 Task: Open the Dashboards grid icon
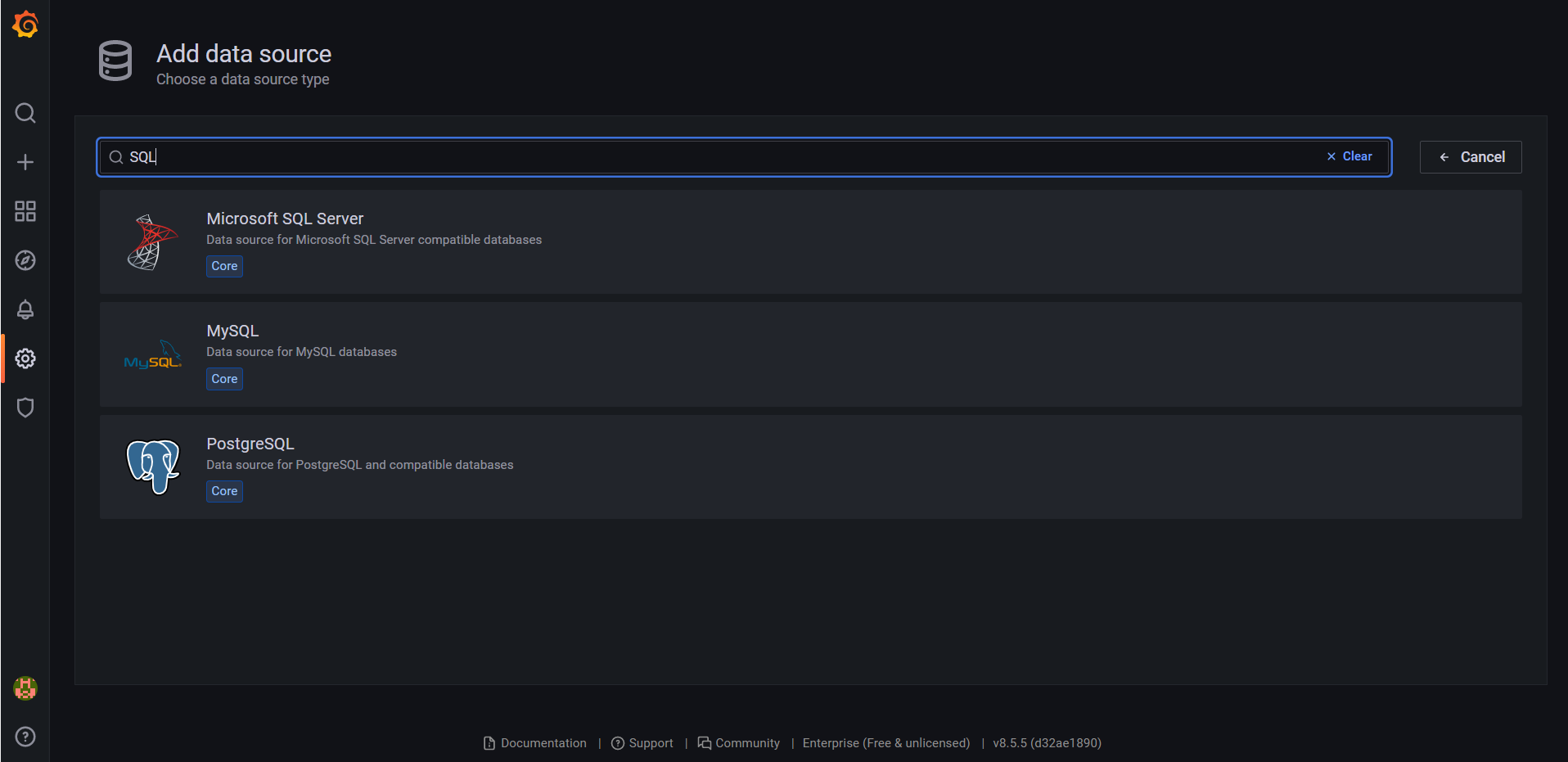pyautogui.click(x=25, y=211)
